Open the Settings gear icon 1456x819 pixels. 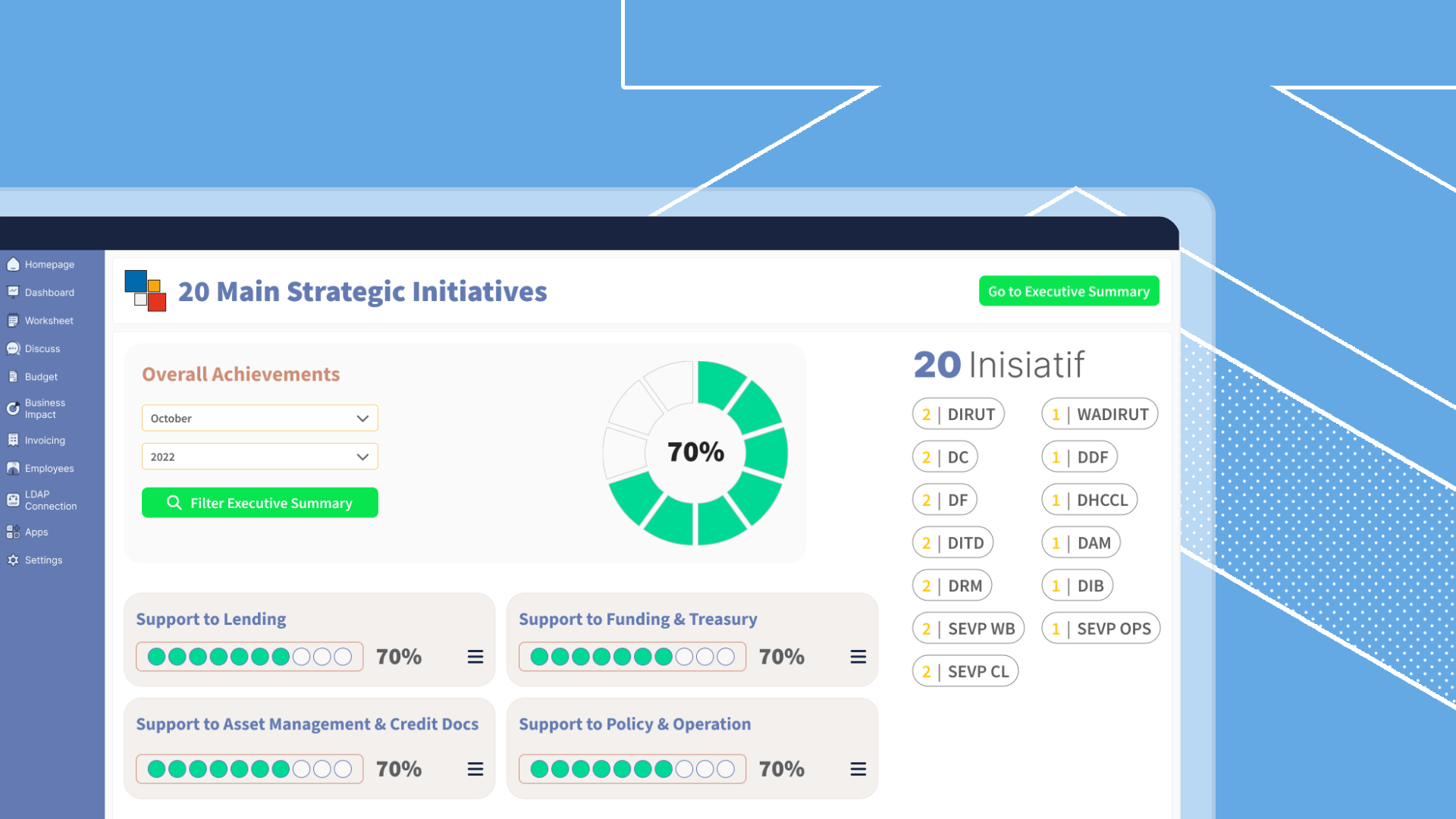(13, 560)
